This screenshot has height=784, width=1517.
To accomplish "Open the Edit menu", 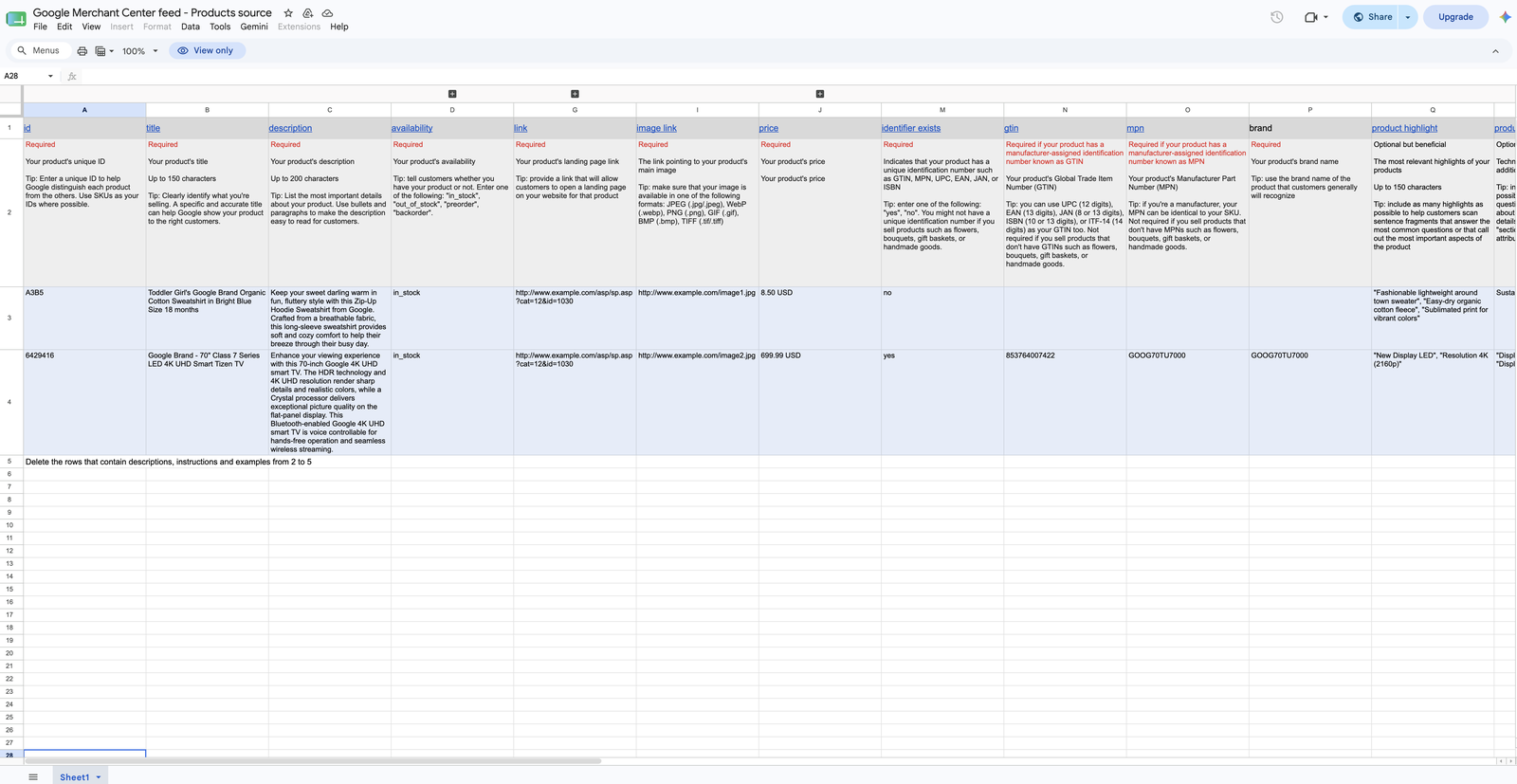I will 64,27.
